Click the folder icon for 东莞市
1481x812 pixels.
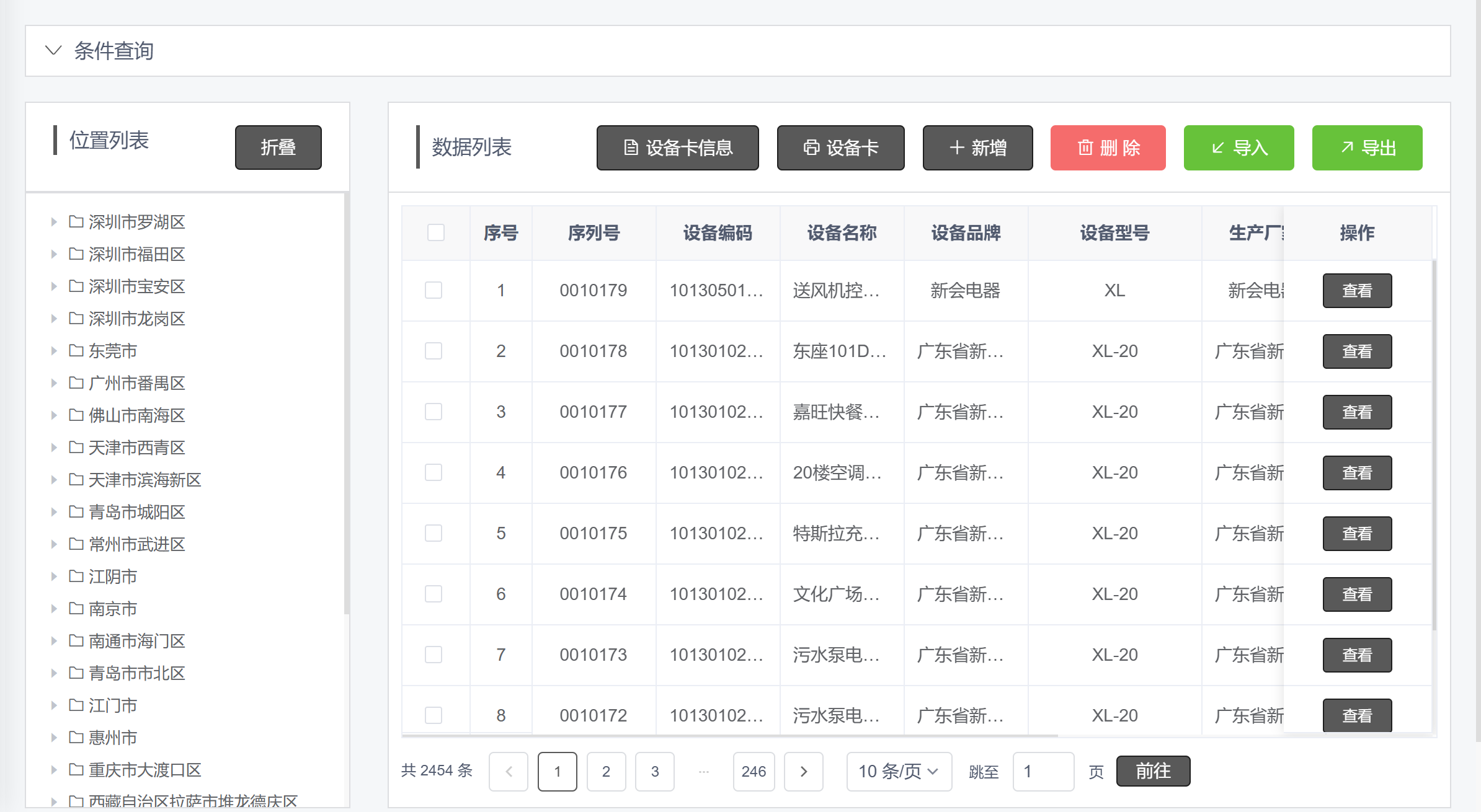point(76,351)
